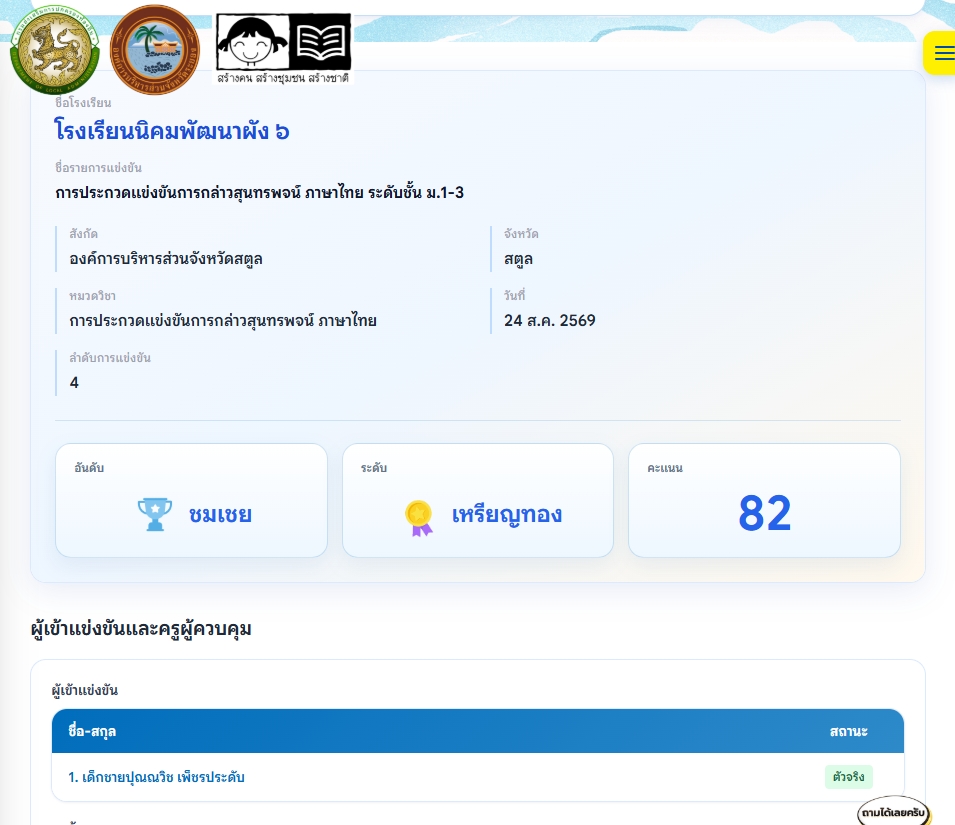Click the ชมเชย rank text

(x=220, y=515)
